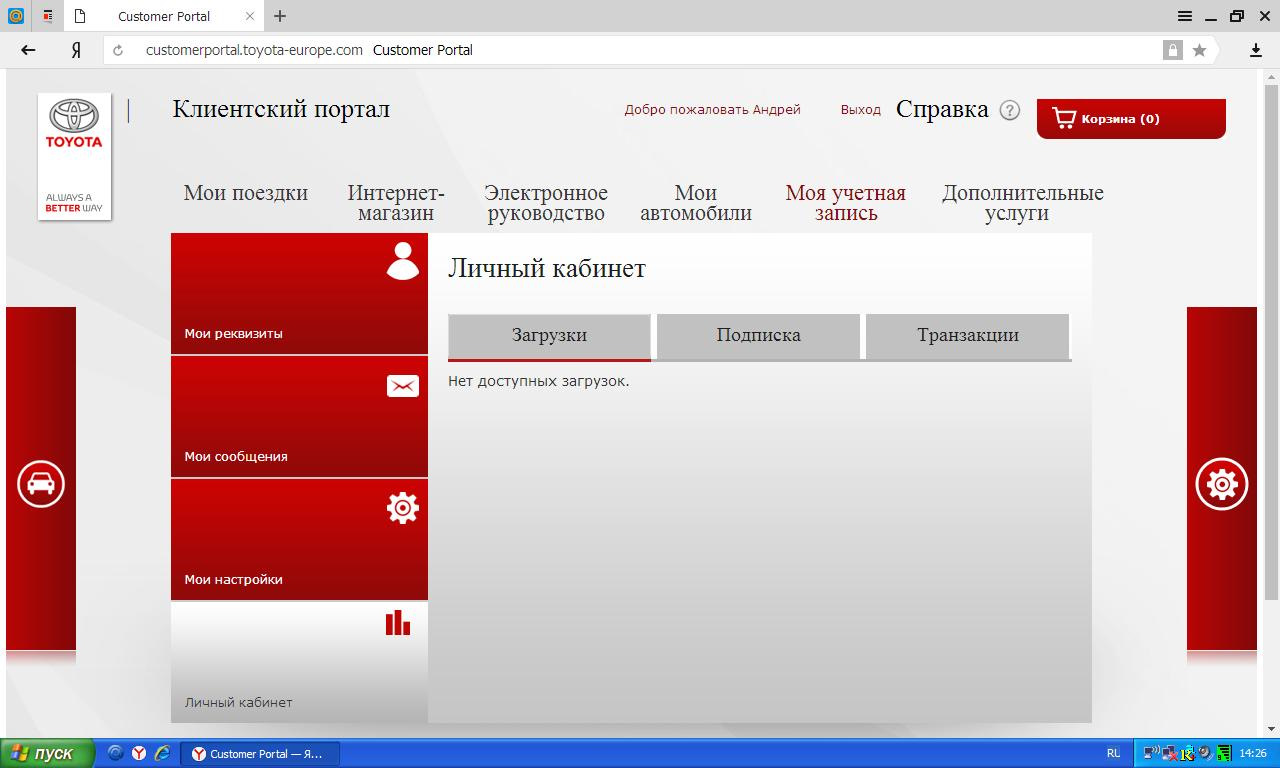This screenshot has width=1280, height=768.
Task: Click Добро пожаловать Андрей link
Action: (x=713, y=110)
